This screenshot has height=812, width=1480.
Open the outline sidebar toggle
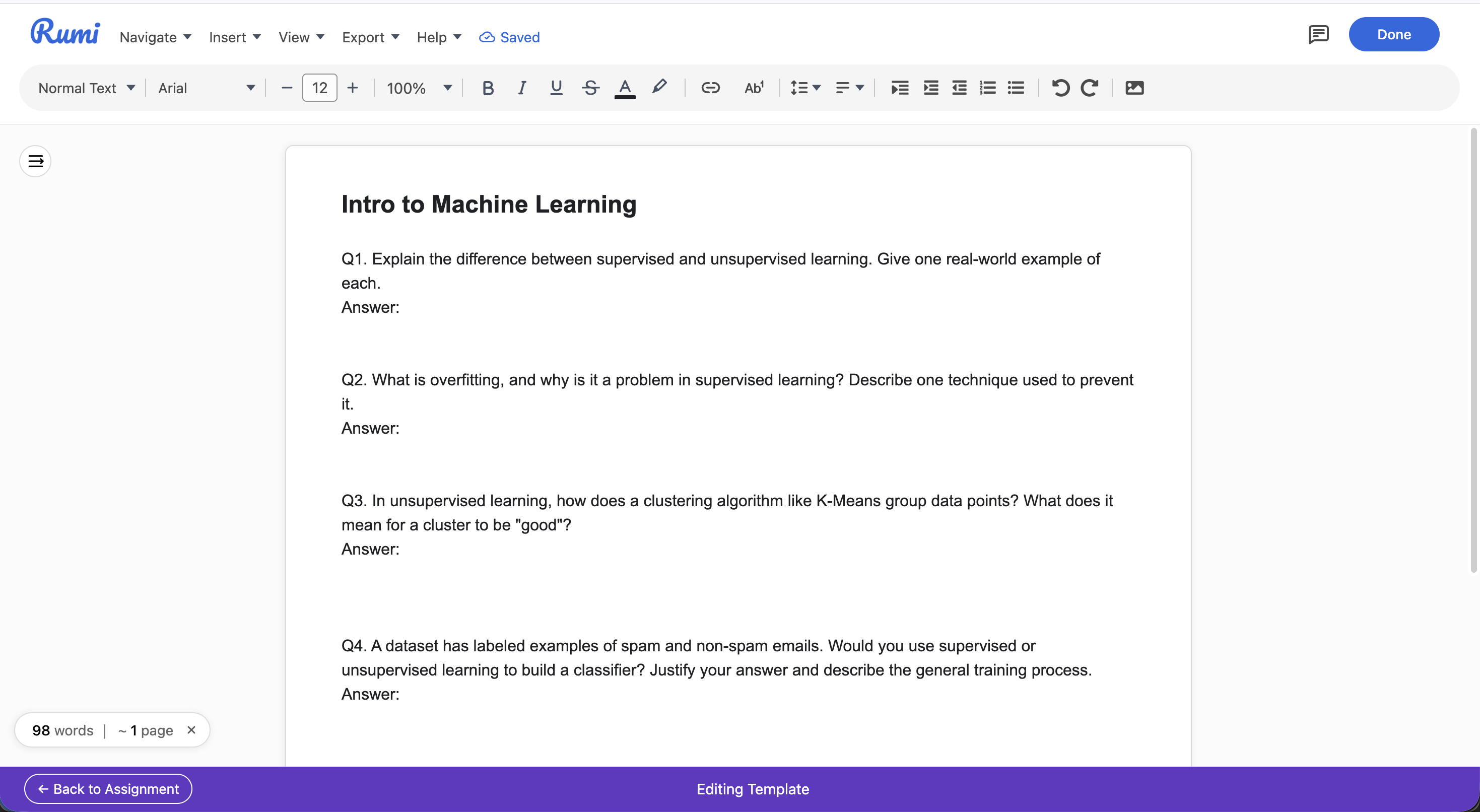pos(36,162)
